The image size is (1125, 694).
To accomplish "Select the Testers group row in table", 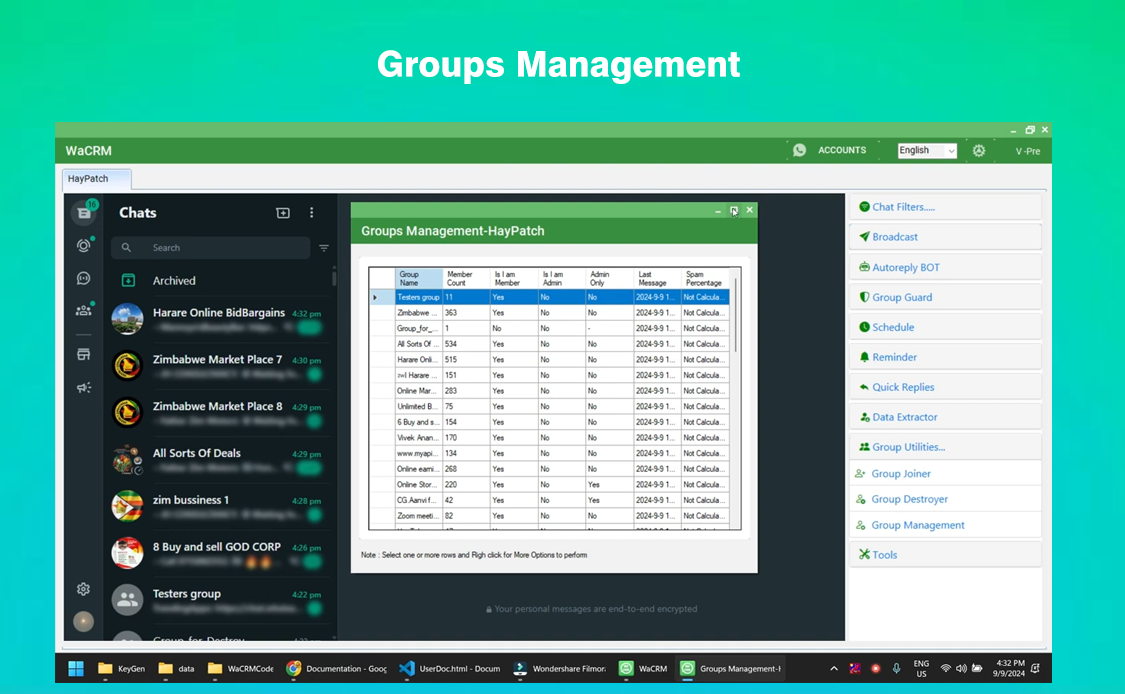I will 418,297.
